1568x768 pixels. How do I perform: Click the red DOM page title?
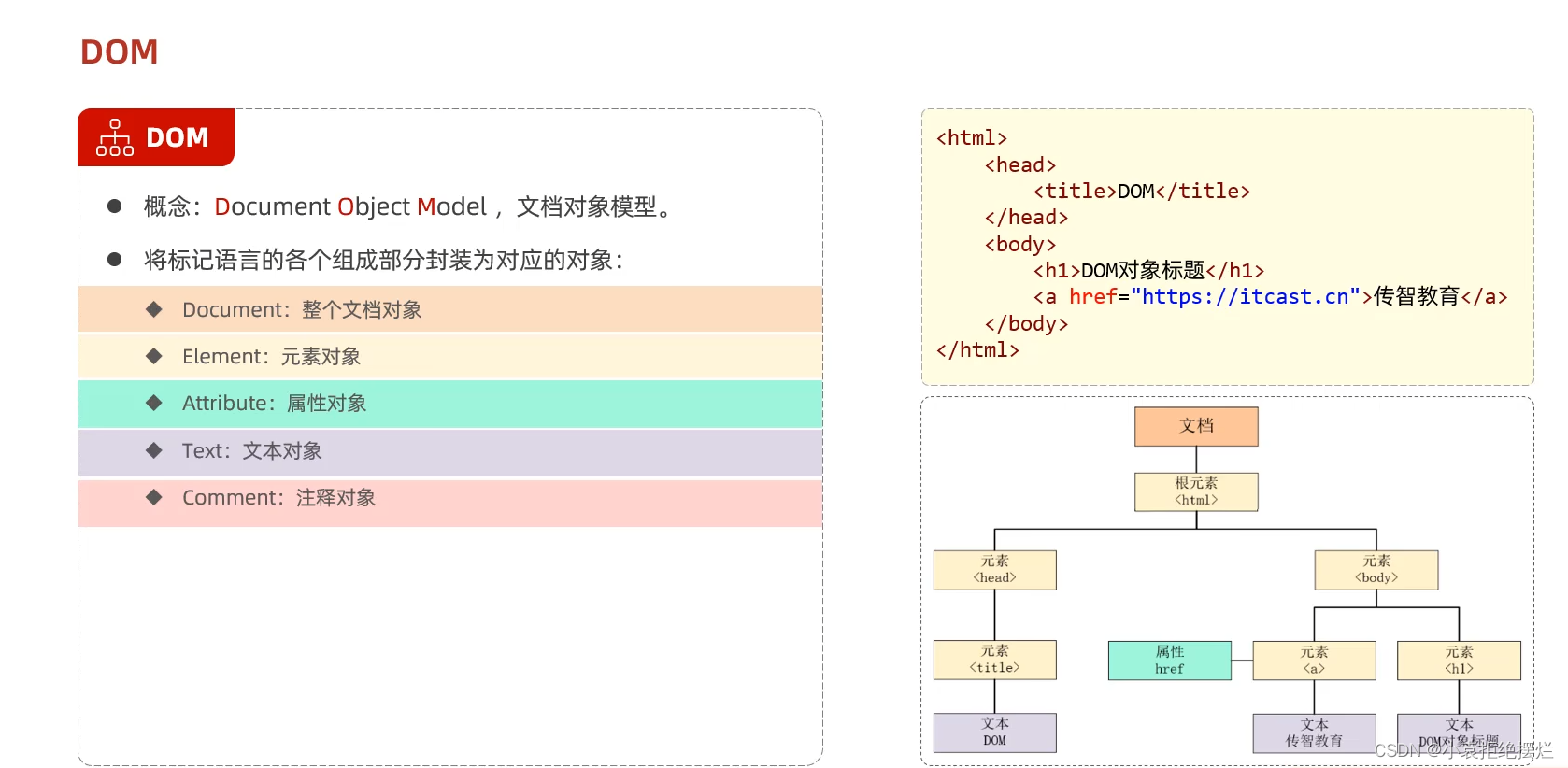(x=120, y=52)
